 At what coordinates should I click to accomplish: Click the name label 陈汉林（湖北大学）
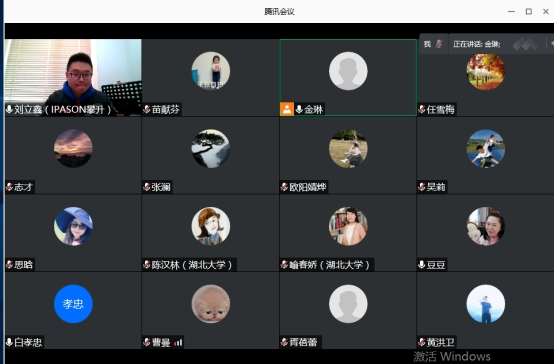[193, 265]
